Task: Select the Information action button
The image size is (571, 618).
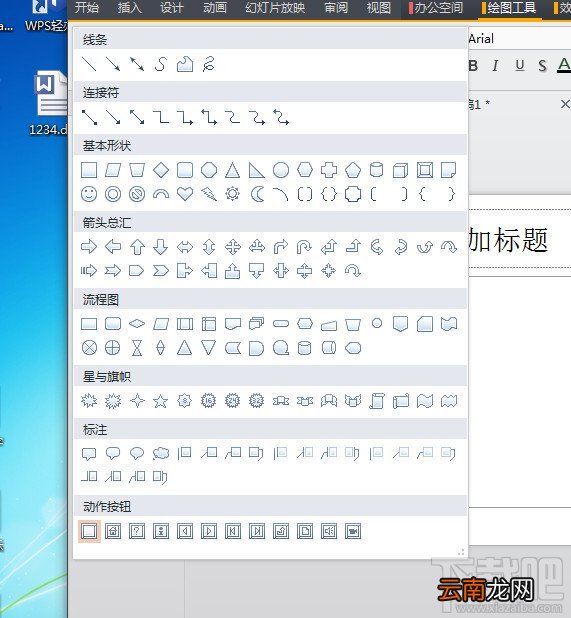Action: pyautogui.click(x=161, y=531)
